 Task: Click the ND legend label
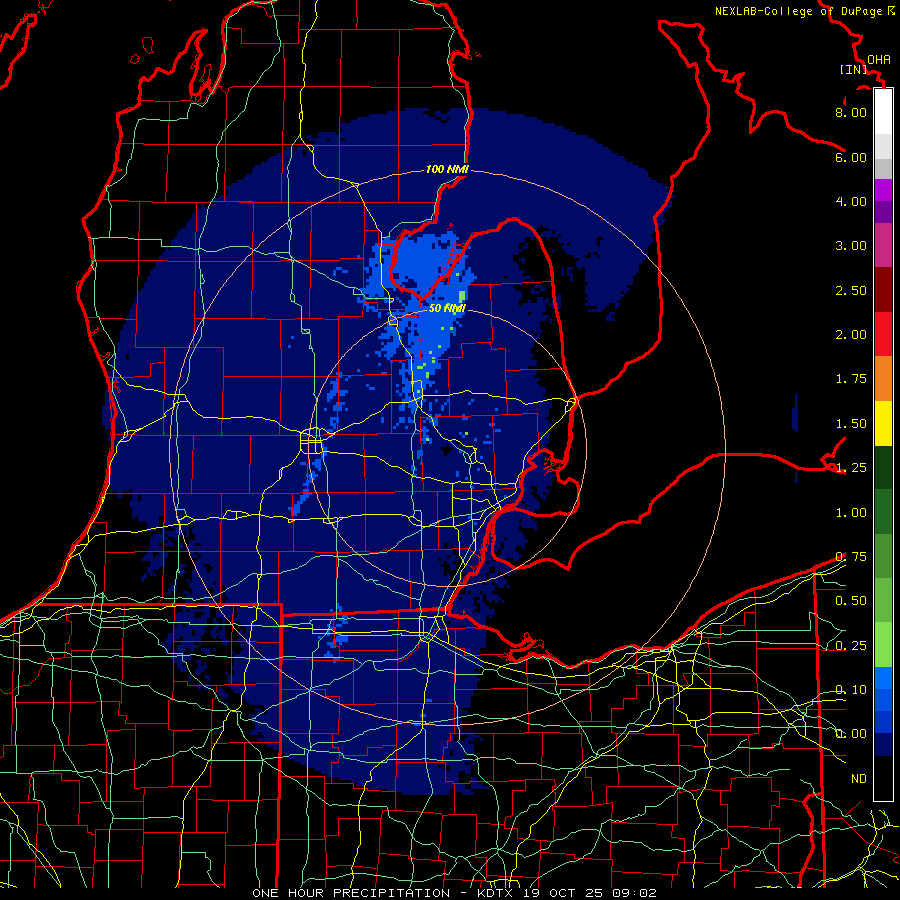(859, 779)
